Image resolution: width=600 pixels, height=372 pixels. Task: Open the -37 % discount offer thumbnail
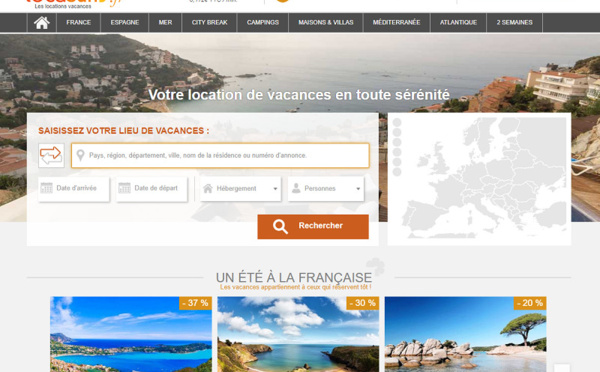[x=131, y=334]
